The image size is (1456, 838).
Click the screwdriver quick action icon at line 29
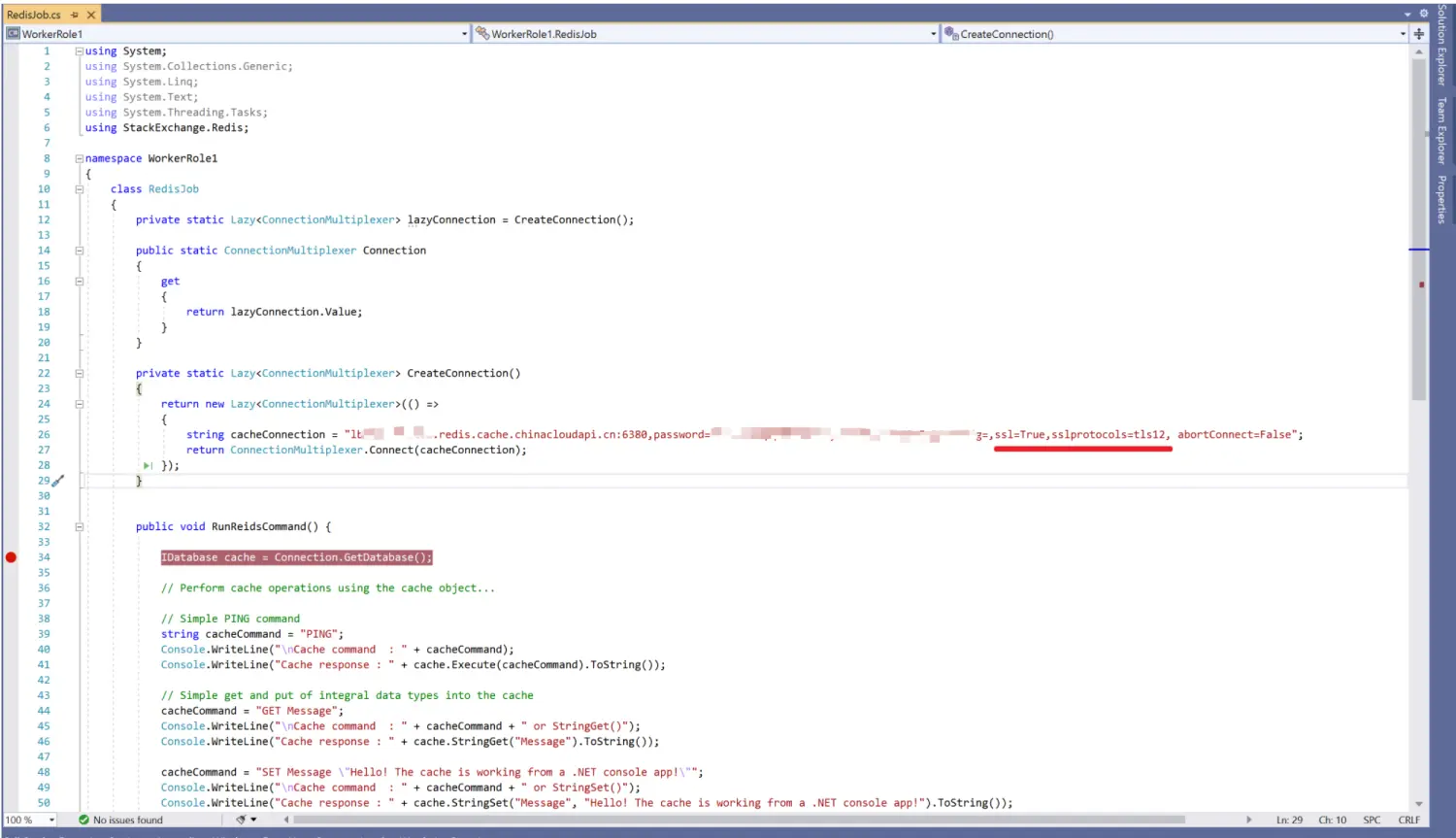58,481
